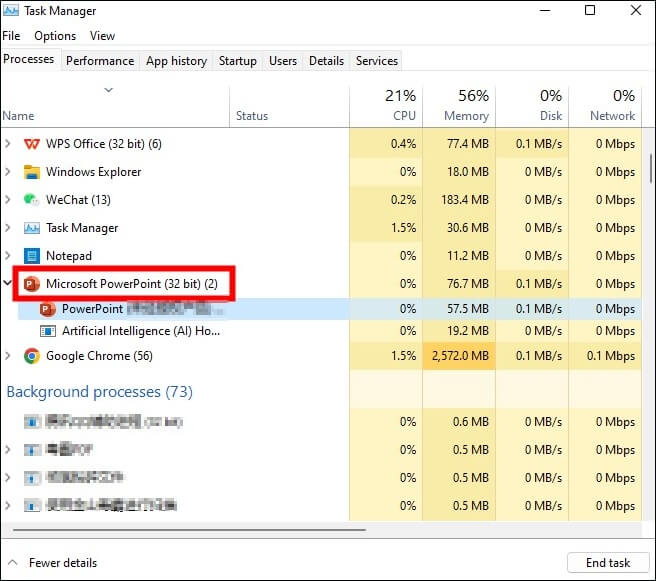
Task: Switch to the Services tab
Action: coord(377,61)
